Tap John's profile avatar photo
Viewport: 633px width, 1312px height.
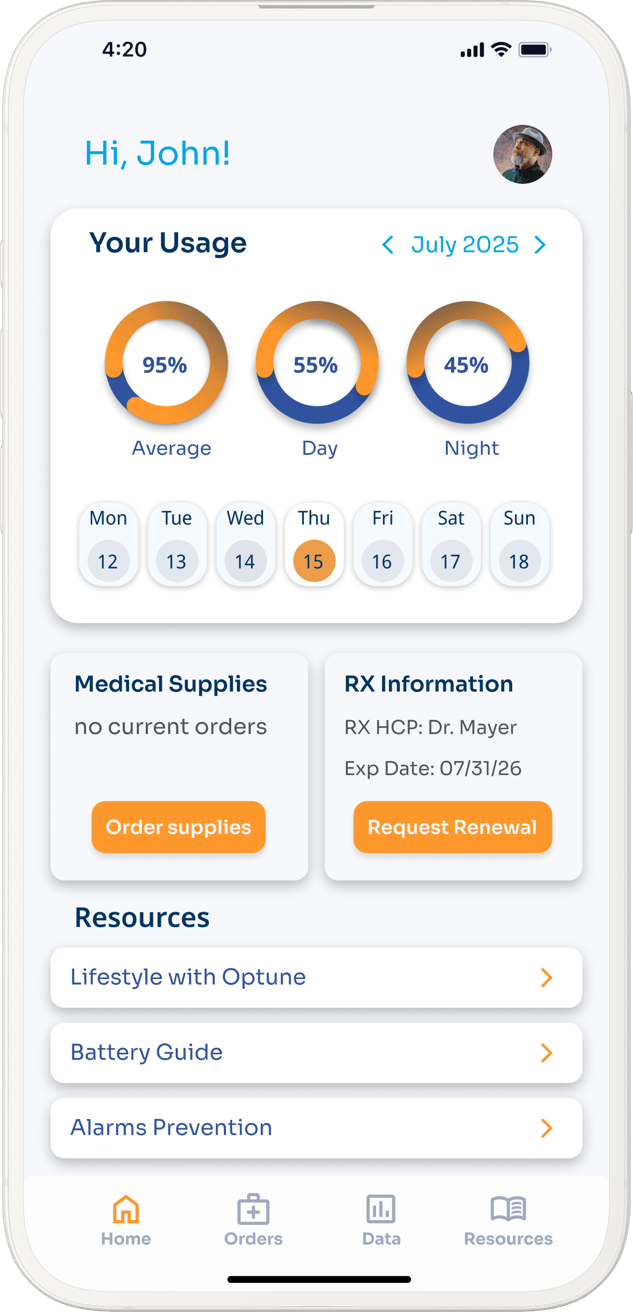coord(522,155)
